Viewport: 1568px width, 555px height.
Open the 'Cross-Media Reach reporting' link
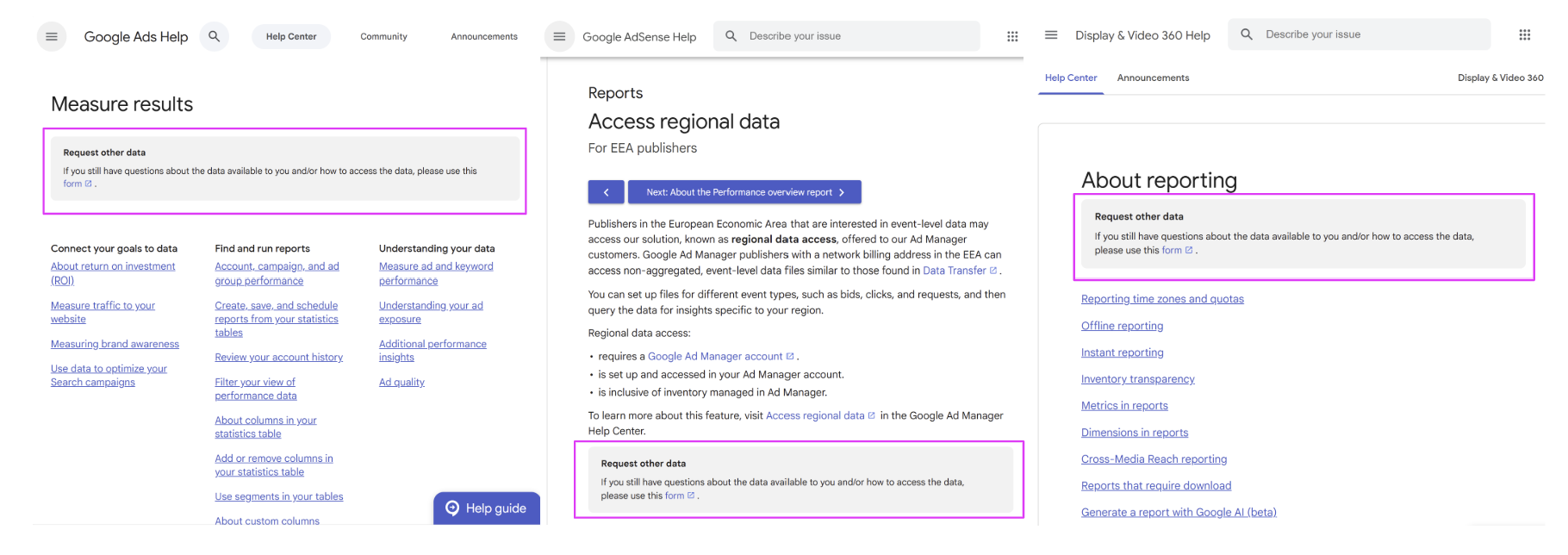pyautogui.click(x=1154, y=459)
